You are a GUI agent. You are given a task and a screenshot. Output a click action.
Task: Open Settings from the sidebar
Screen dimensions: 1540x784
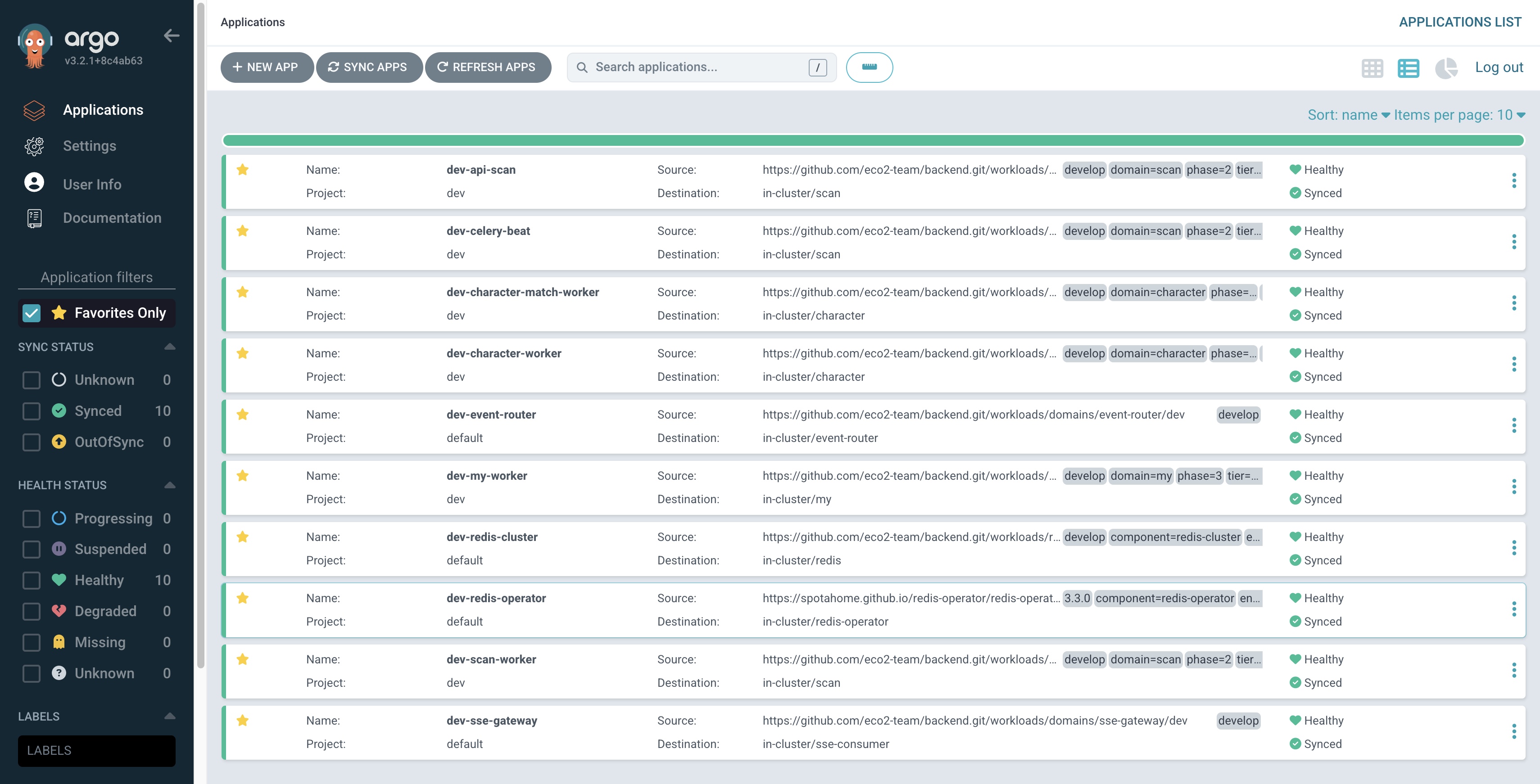90,146
